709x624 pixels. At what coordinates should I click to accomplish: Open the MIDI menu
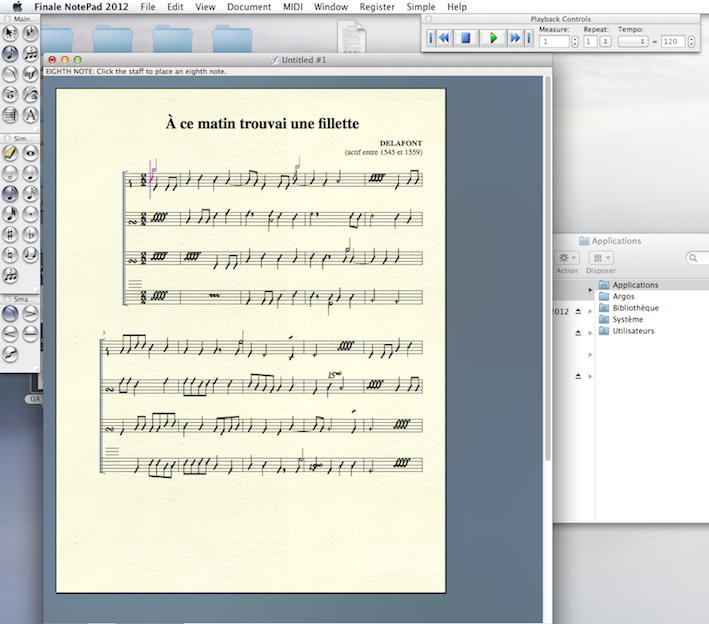click(294, 7)
